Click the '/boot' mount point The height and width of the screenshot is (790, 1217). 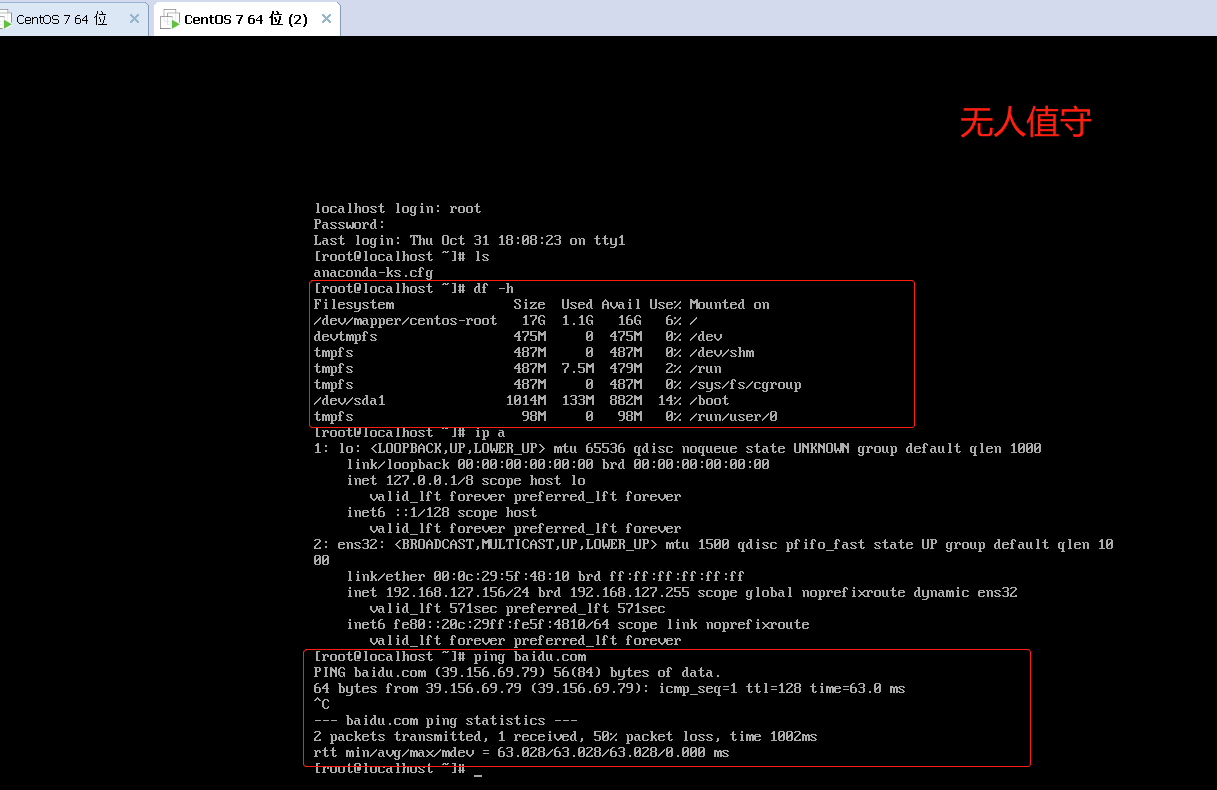[709, 400]
